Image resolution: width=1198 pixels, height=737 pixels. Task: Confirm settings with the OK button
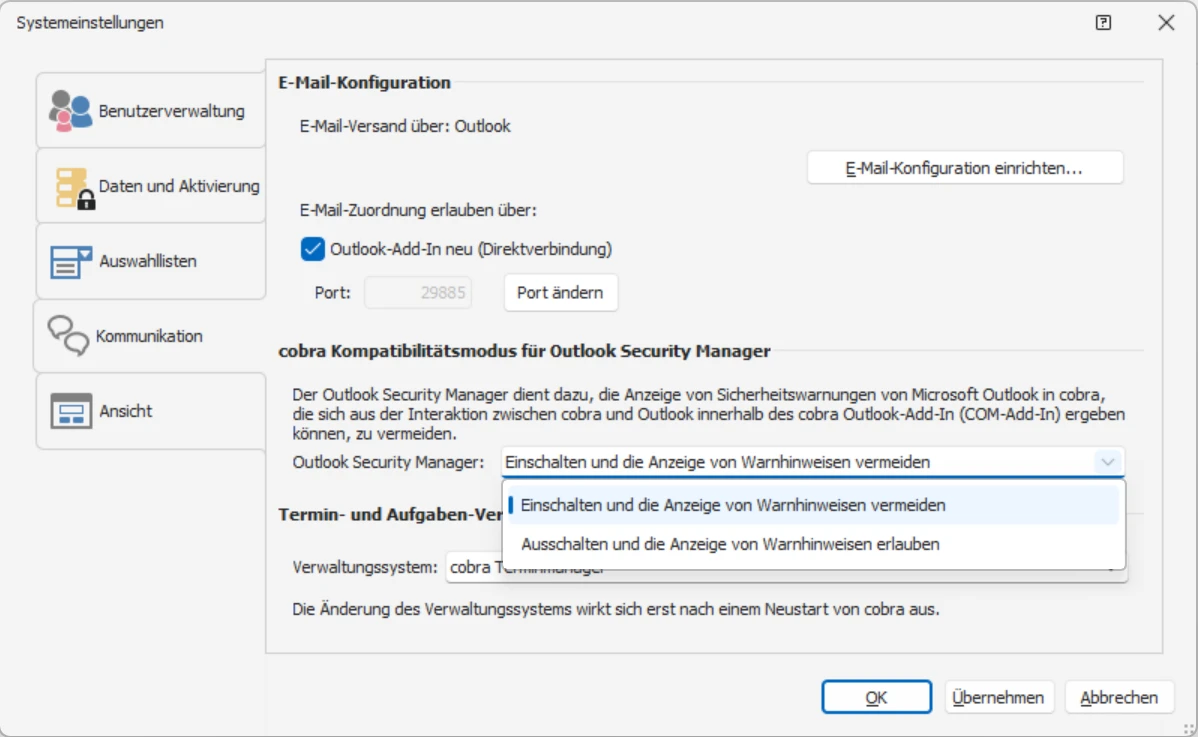[876, 698]
